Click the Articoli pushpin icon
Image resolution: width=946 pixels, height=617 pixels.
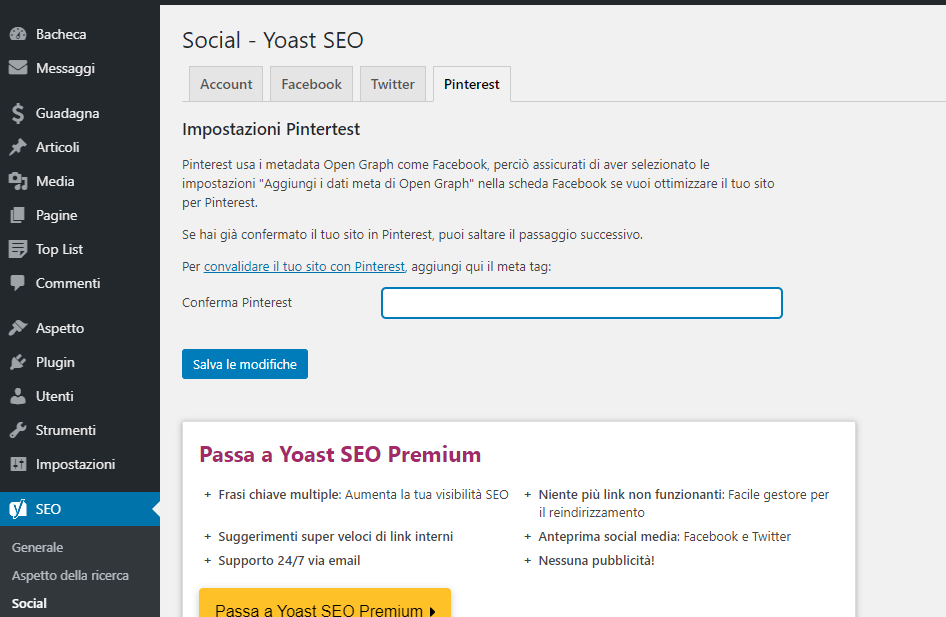click(x=17, y=147)
